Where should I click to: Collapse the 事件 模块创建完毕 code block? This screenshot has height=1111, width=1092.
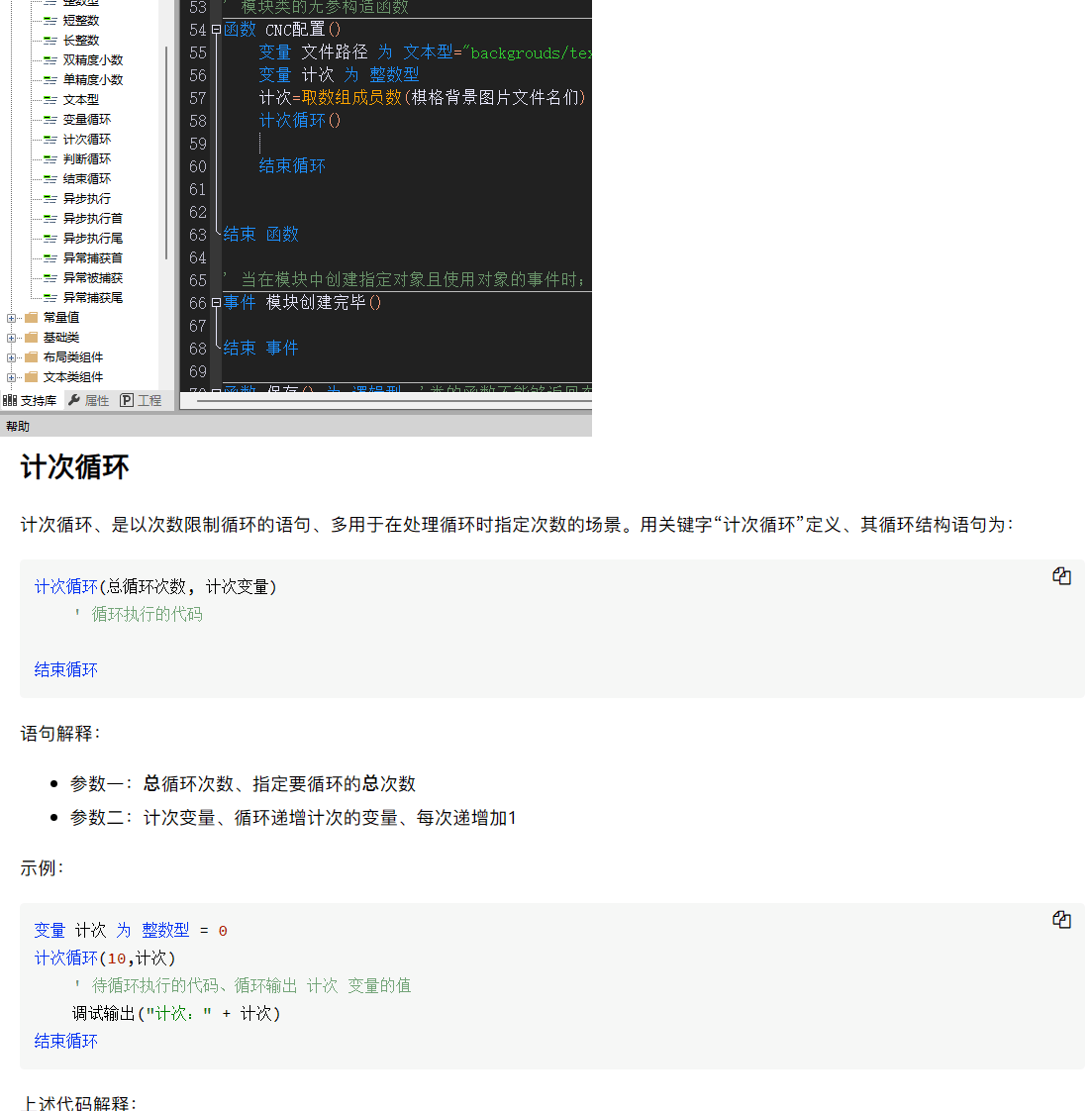coord(216,303)
